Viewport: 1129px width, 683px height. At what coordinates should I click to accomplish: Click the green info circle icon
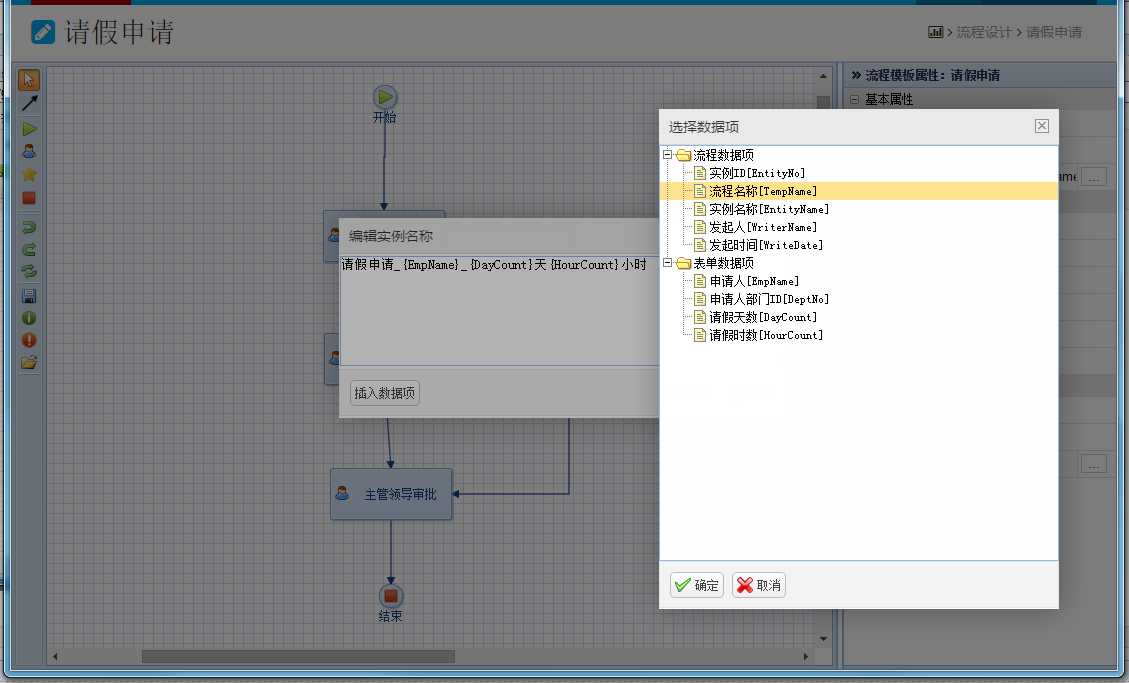30,317
